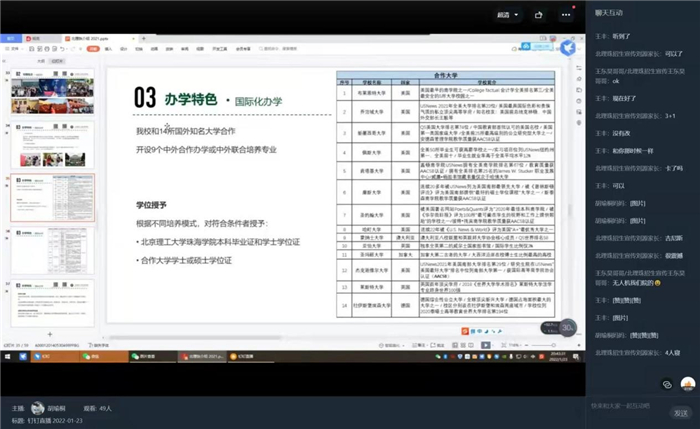The width and height of the screenshot is (700, 429).
Task: Select the last text-only slide thumbnail
Action: click(x=53, y=303)
